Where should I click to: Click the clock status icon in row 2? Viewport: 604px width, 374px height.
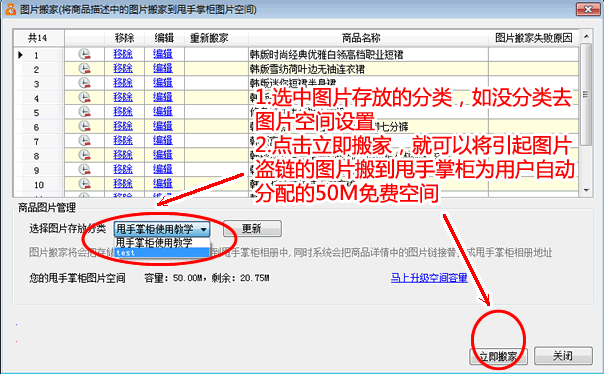coord(84,69)
